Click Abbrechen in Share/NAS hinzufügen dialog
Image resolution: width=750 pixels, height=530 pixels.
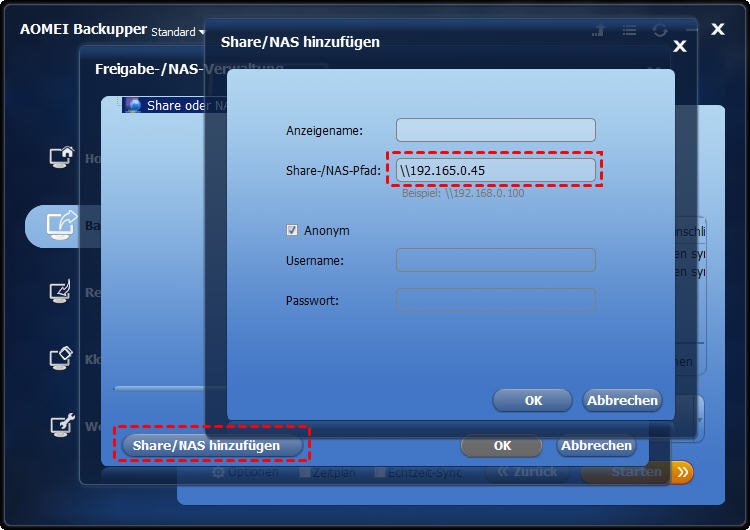[x=622, y=400]
